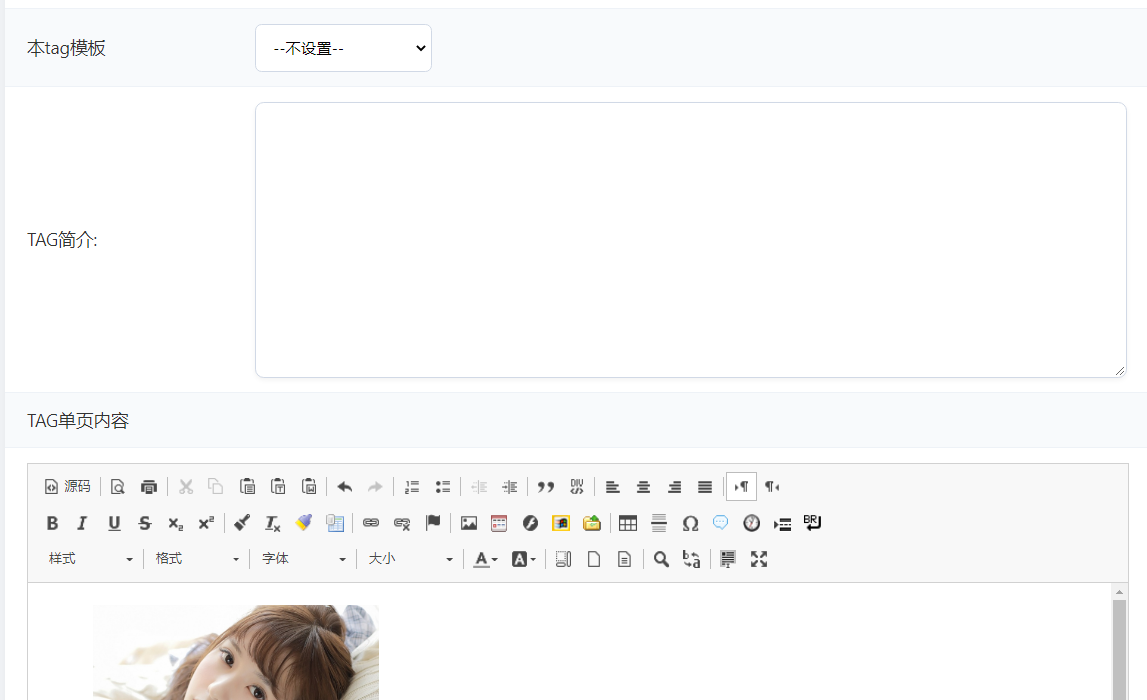This screenshot has width=1147, height=700.
Task: Click the insert horizontal line icon
Action: pos(658,523)
